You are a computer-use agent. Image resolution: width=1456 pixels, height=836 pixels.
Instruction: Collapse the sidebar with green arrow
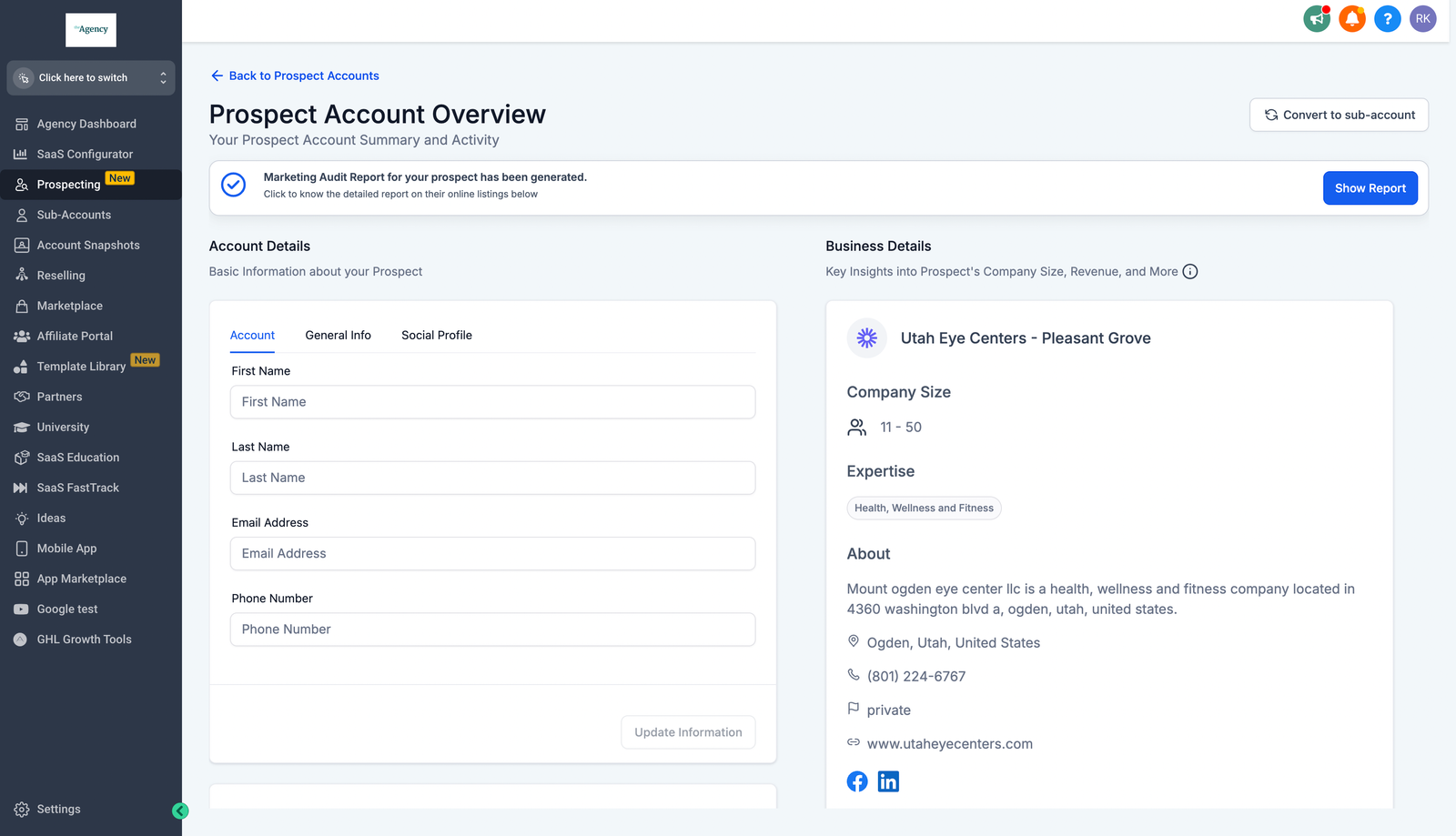180,811
